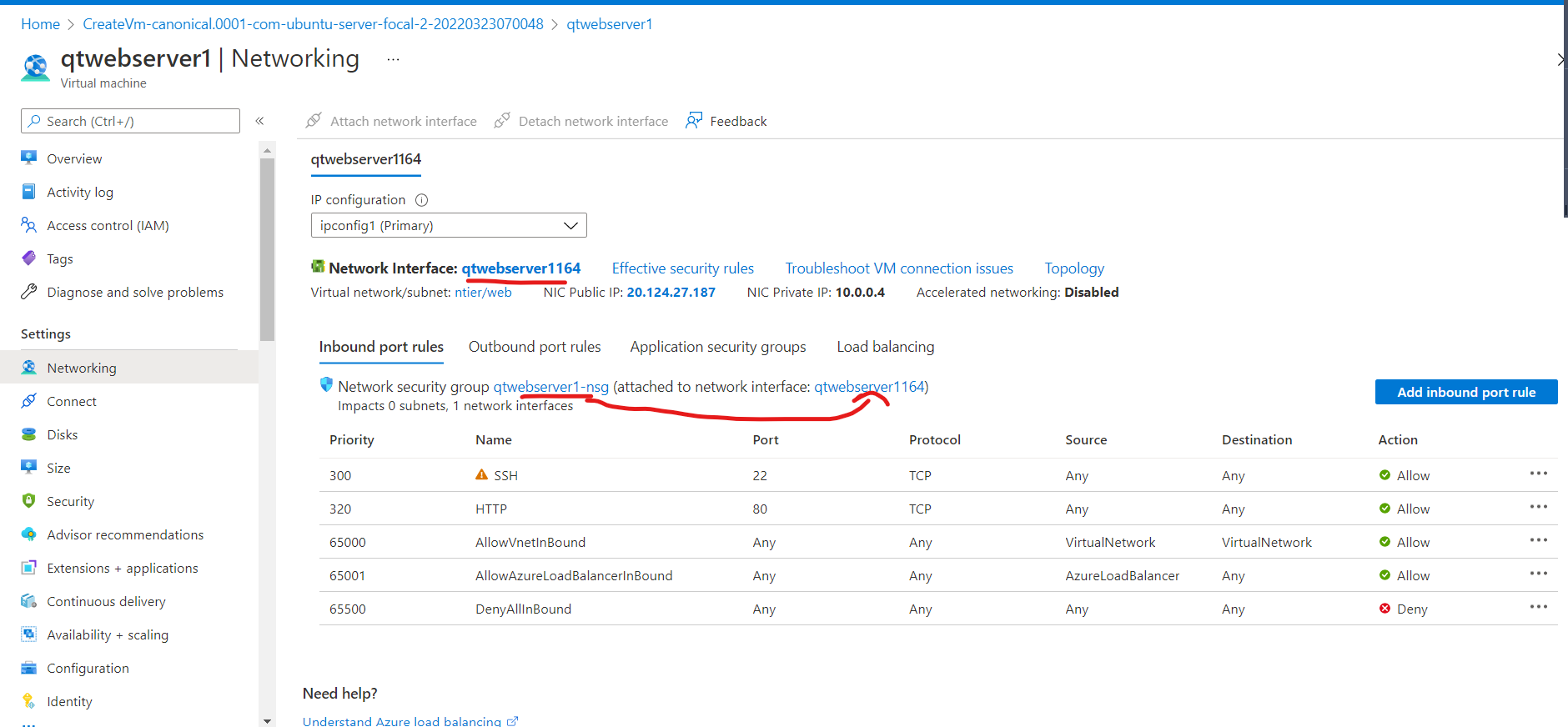Open more options for DenyAllInBound rule
Screen dimensions: 1568x727
click(x=1538, y=607)
